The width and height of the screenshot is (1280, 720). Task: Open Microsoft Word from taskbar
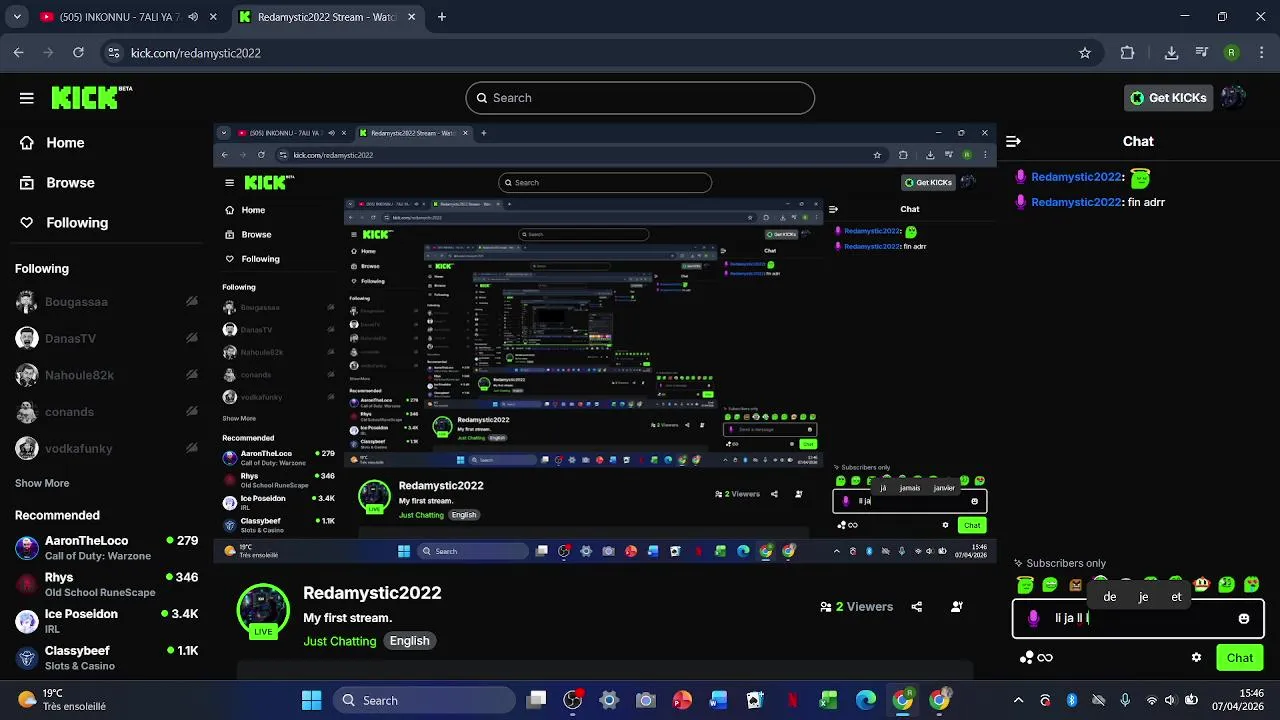[719, 700]
